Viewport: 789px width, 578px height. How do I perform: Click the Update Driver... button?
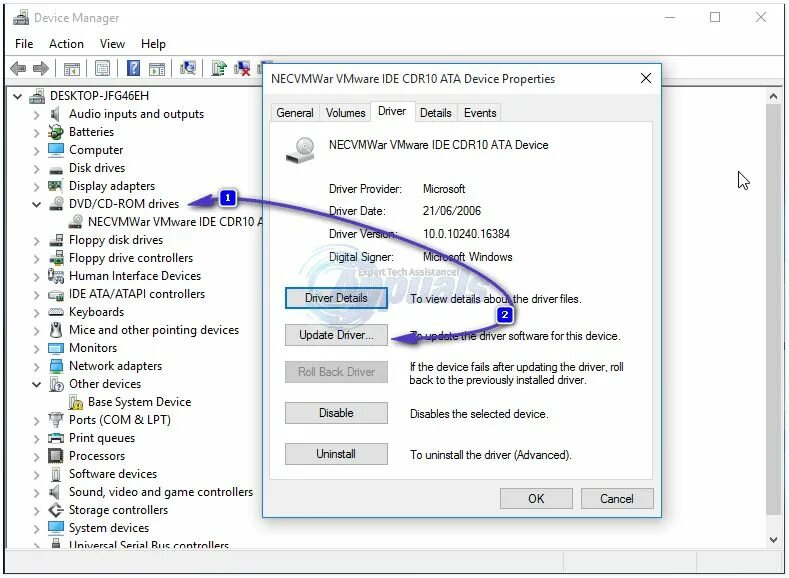point(336,335)
